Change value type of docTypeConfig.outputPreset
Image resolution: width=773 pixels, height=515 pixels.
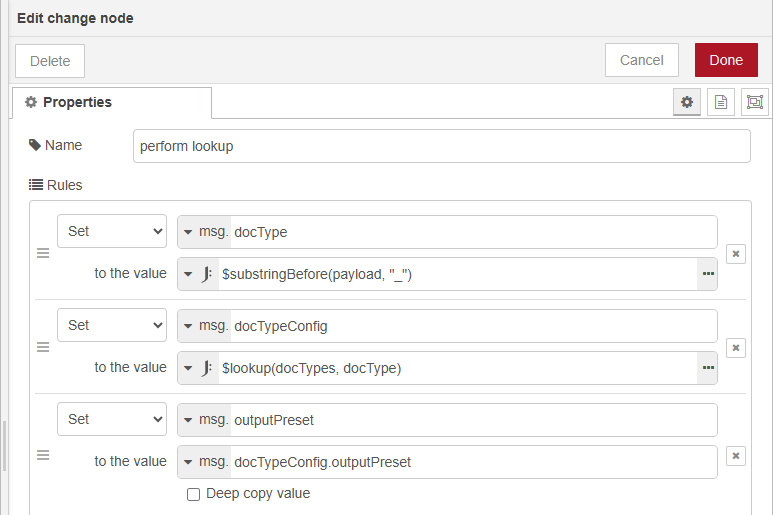pos(205,462)
